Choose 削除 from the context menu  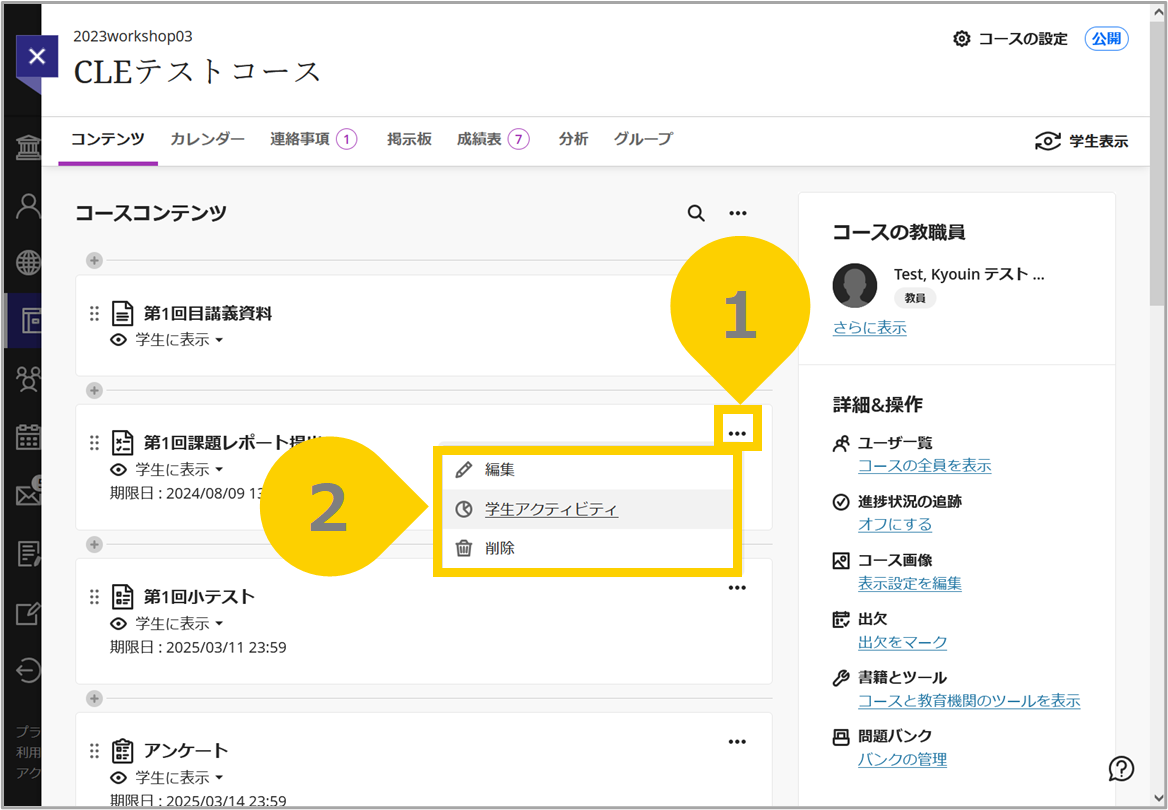(588, 548)
